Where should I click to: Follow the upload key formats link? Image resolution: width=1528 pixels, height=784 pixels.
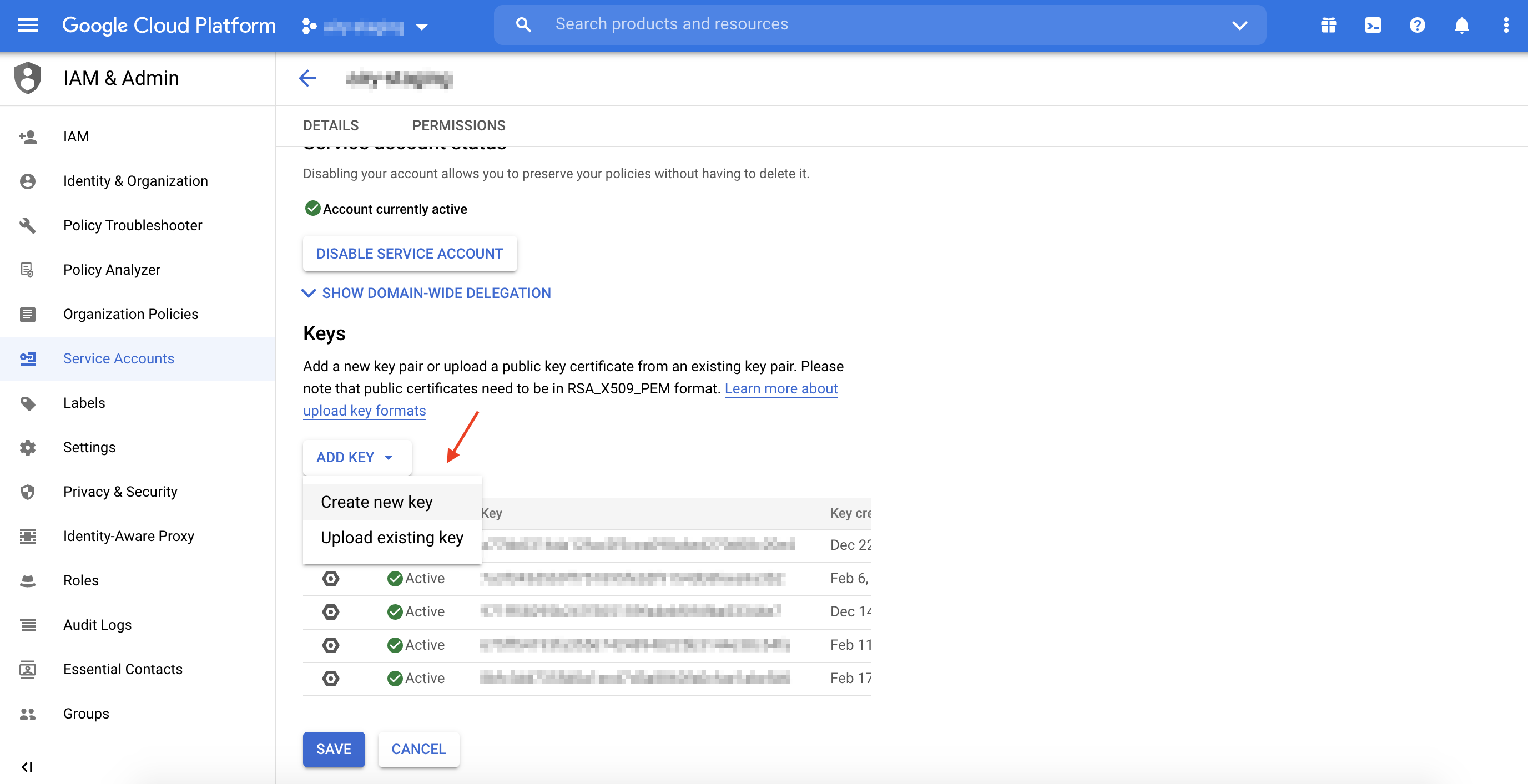(364, 411)
